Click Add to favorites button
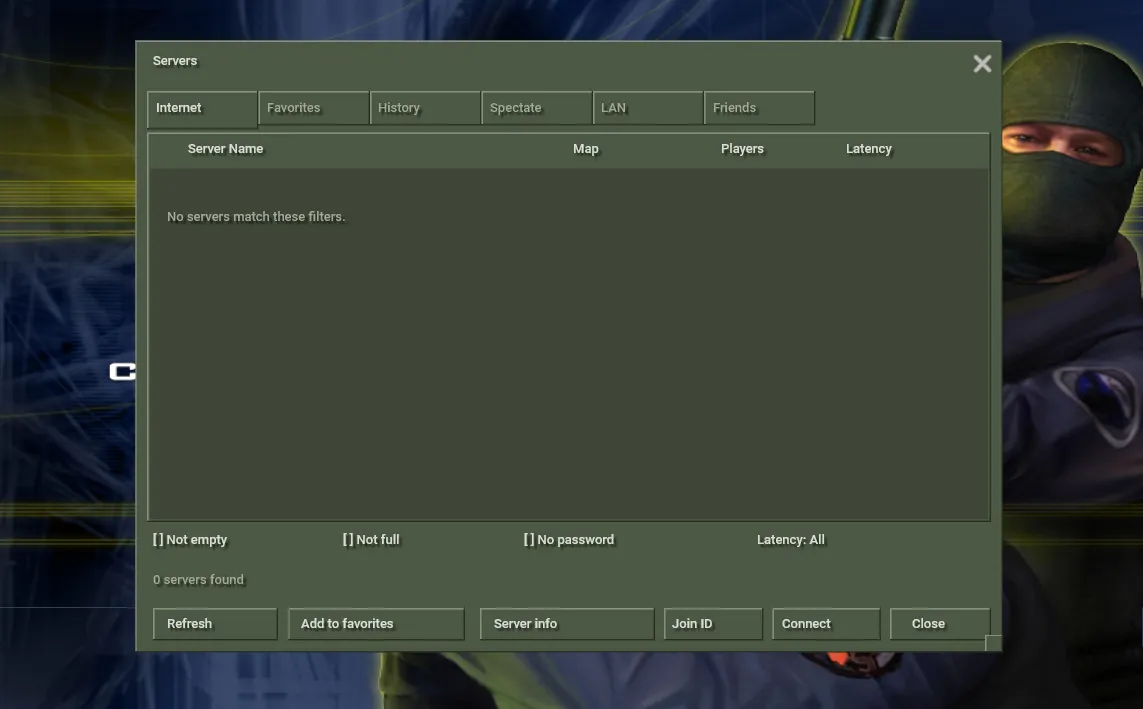 376,624
